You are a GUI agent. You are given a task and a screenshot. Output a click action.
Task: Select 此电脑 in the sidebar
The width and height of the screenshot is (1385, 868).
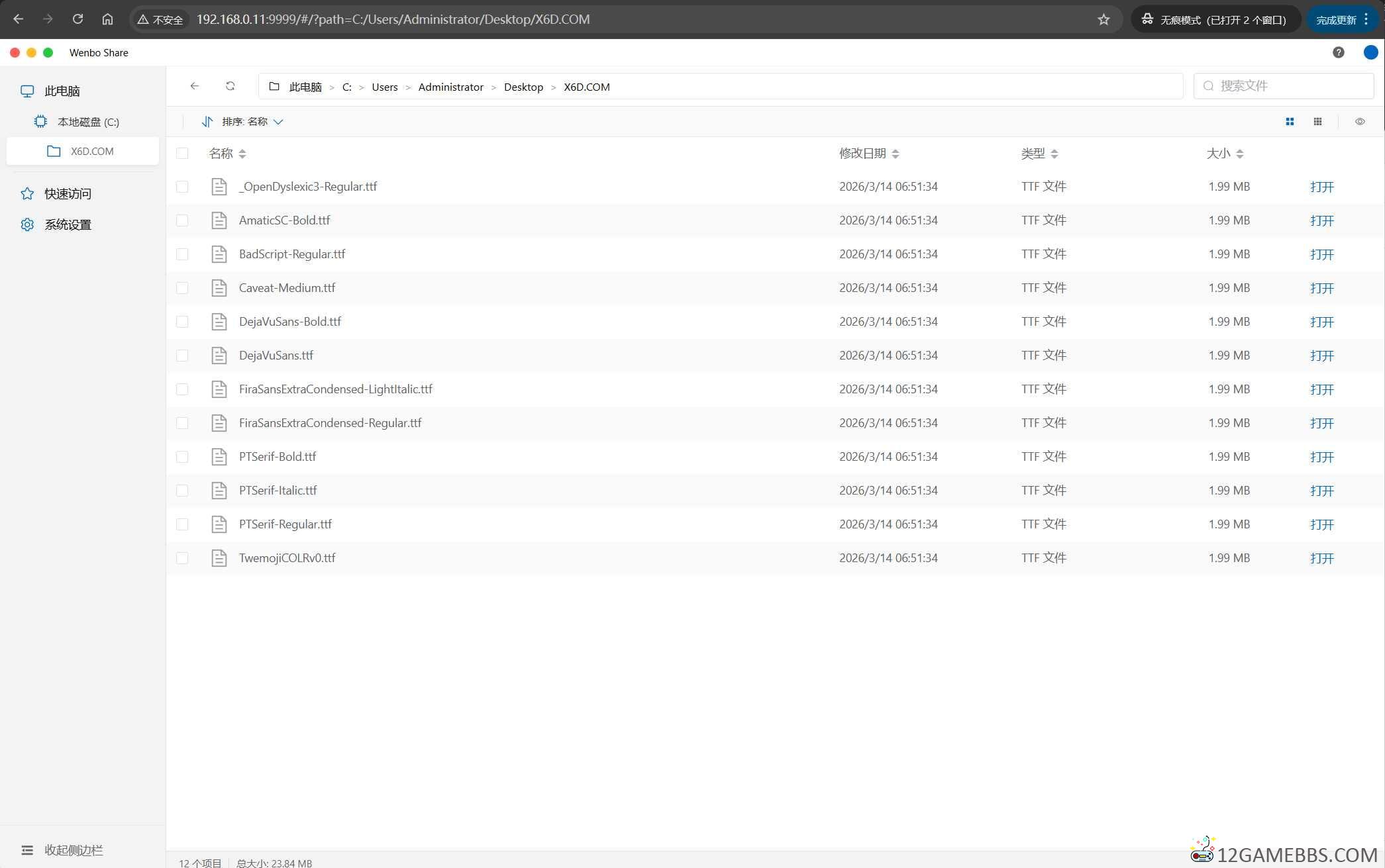(83, 91)
